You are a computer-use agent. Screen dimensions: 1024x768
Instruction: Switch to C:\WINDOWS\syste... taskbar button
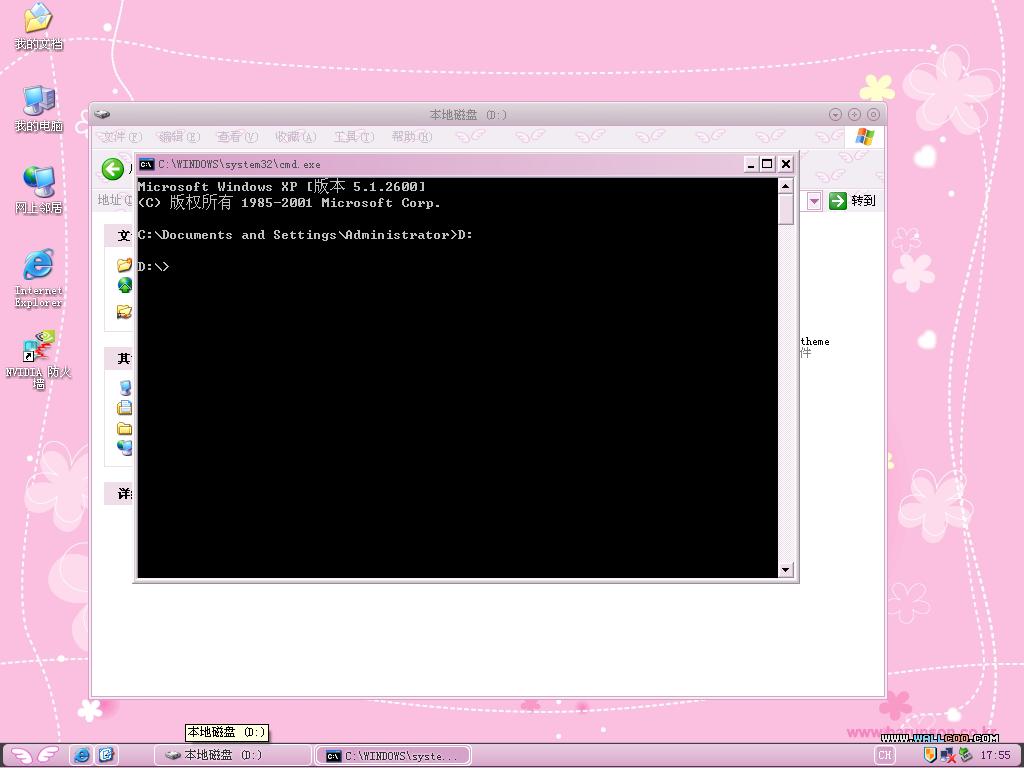coord(394,756)
